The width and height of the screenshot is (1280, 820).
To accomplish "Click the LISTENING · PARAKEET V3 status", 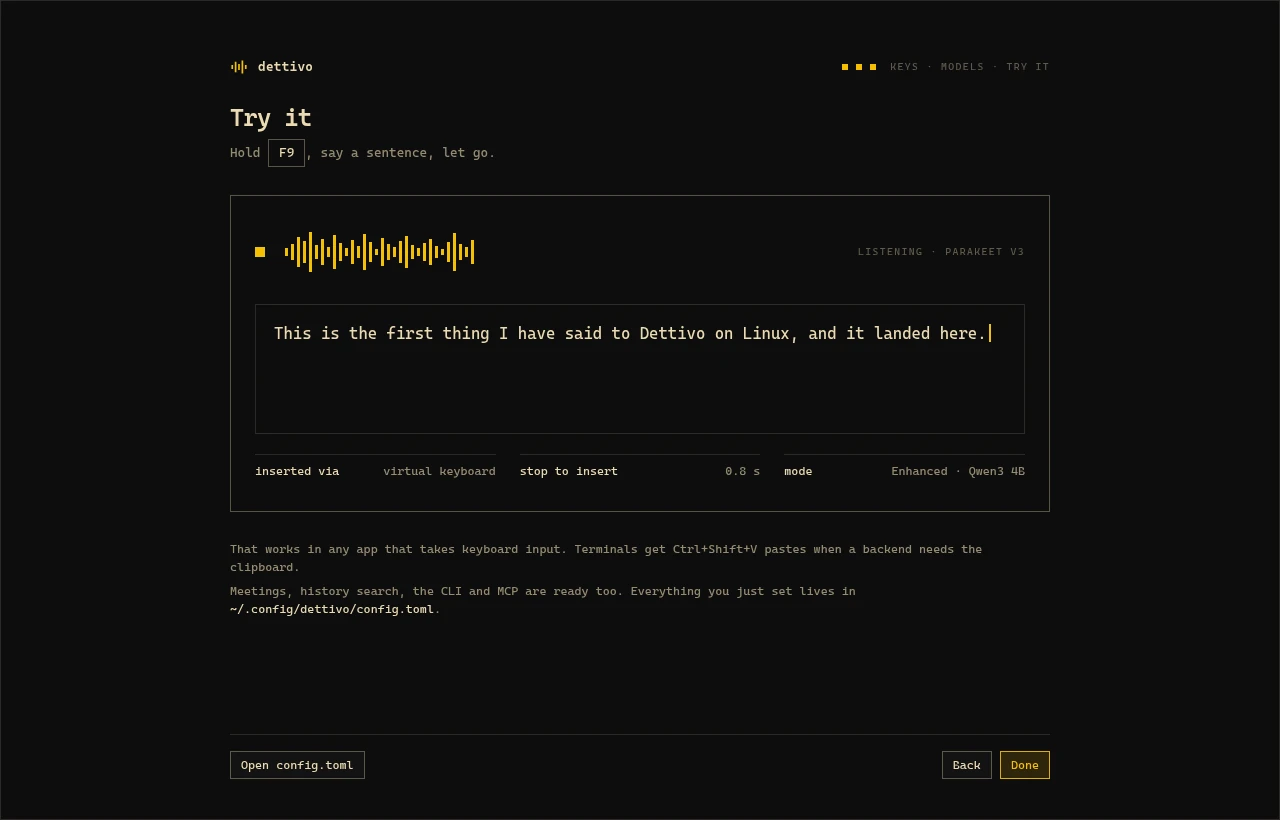I will pos(941,252).
